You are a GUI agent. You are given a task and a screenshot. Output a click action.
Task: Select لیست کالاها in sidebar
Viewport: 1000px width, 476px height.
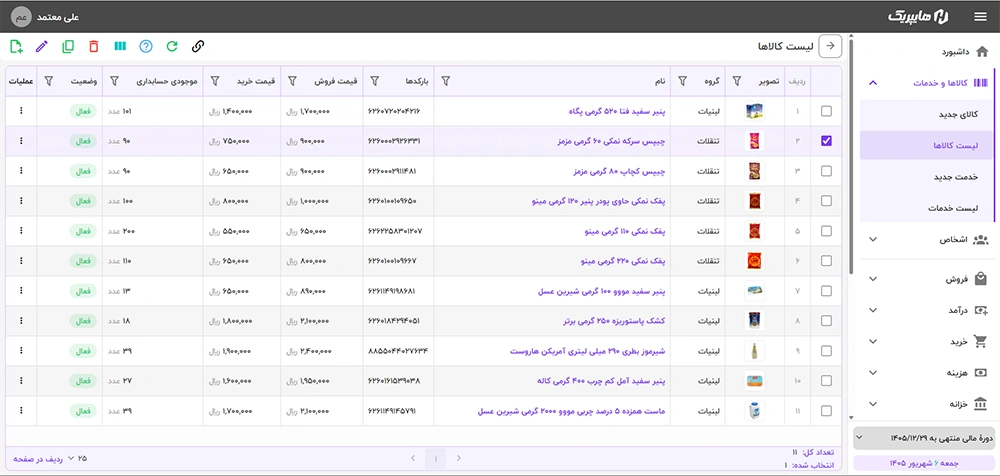pos(927,145)
